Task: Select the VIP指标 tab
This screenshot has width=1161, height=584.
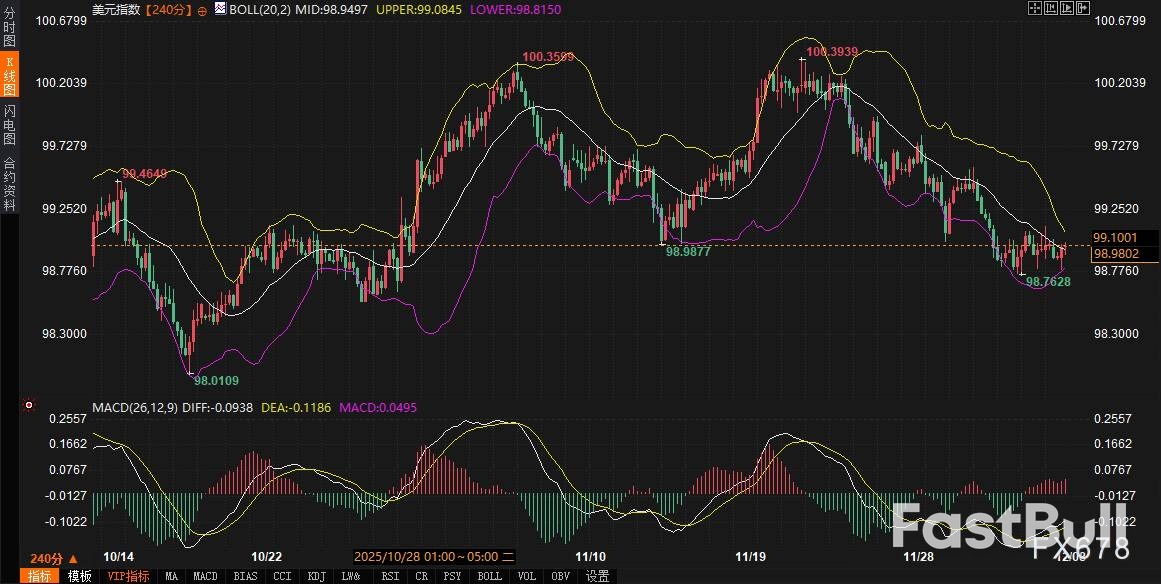Action: (128, 576)
